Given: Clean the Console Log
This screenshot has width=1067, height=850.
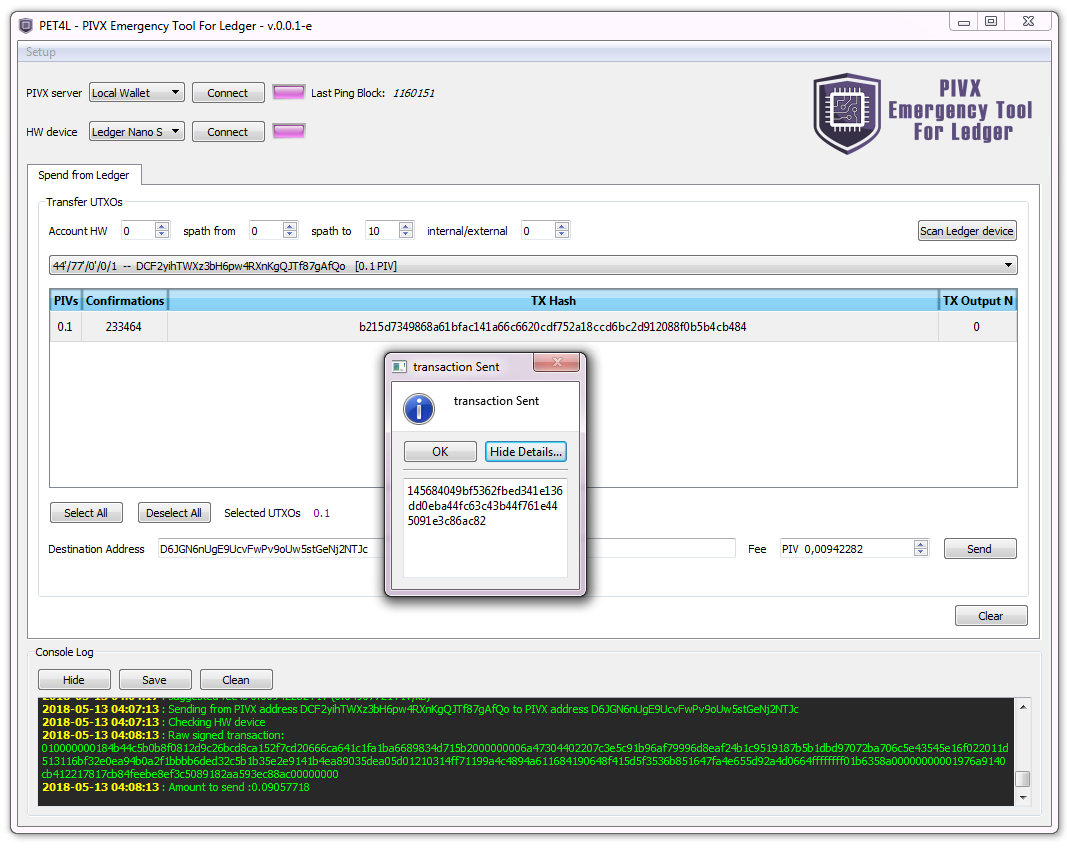Looking at the screenshot, I should click(x=236, y=680).
